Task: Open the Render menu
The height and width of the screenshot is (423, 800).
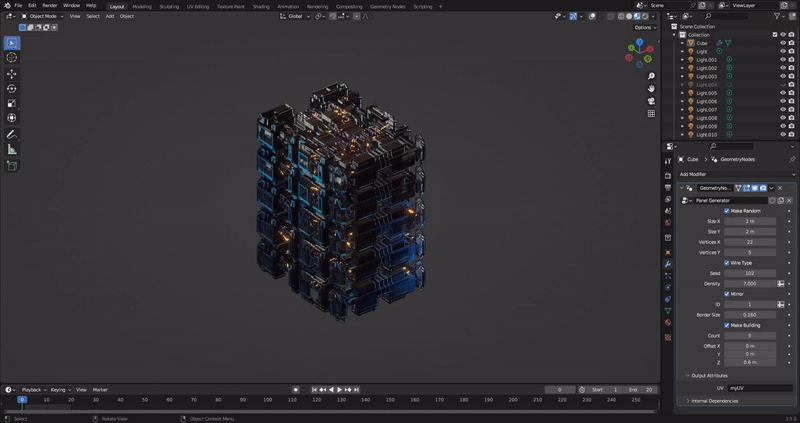Action: [49, 6]
